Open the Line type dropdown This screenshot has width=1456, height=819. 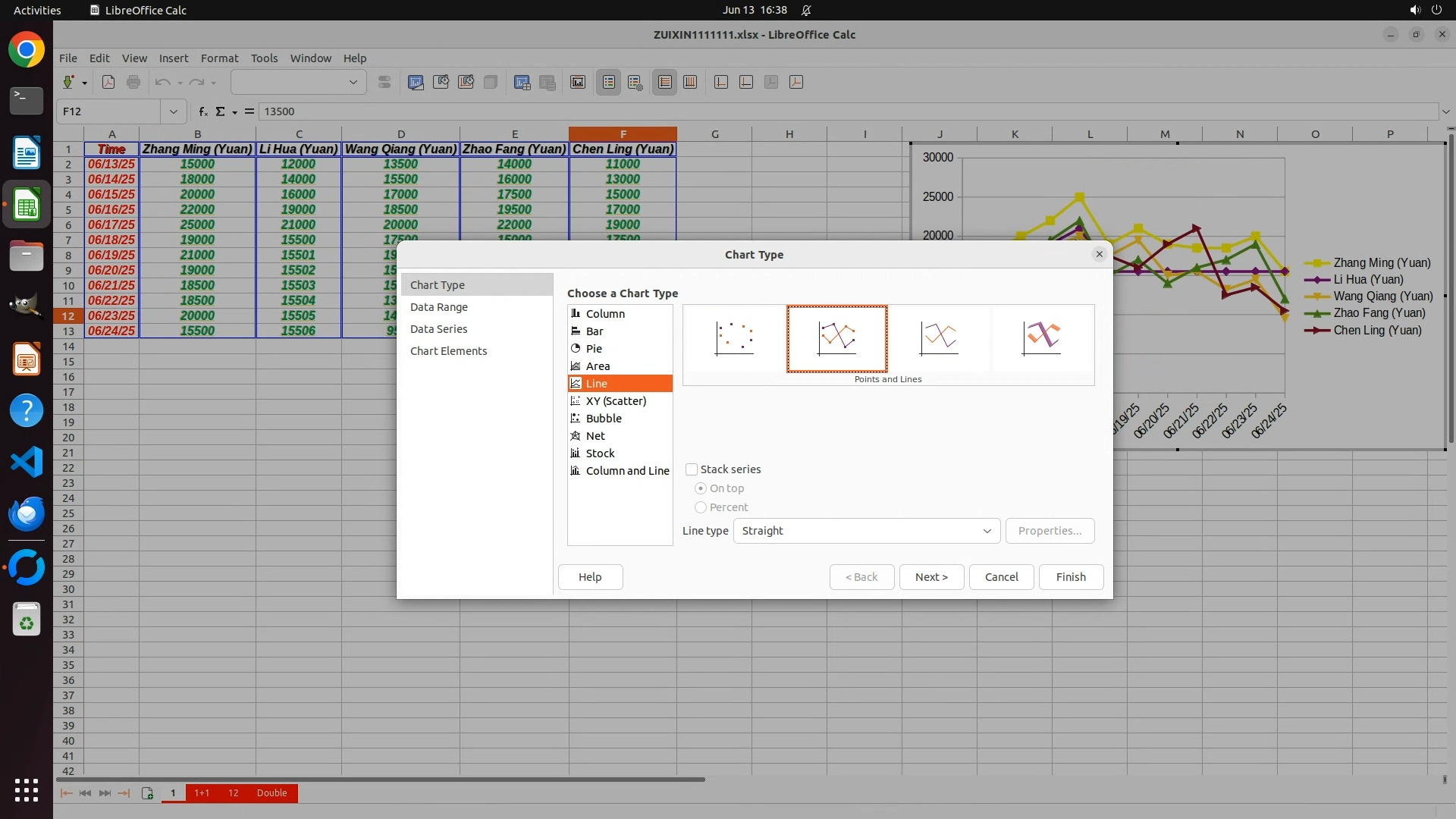pos(866,531)
